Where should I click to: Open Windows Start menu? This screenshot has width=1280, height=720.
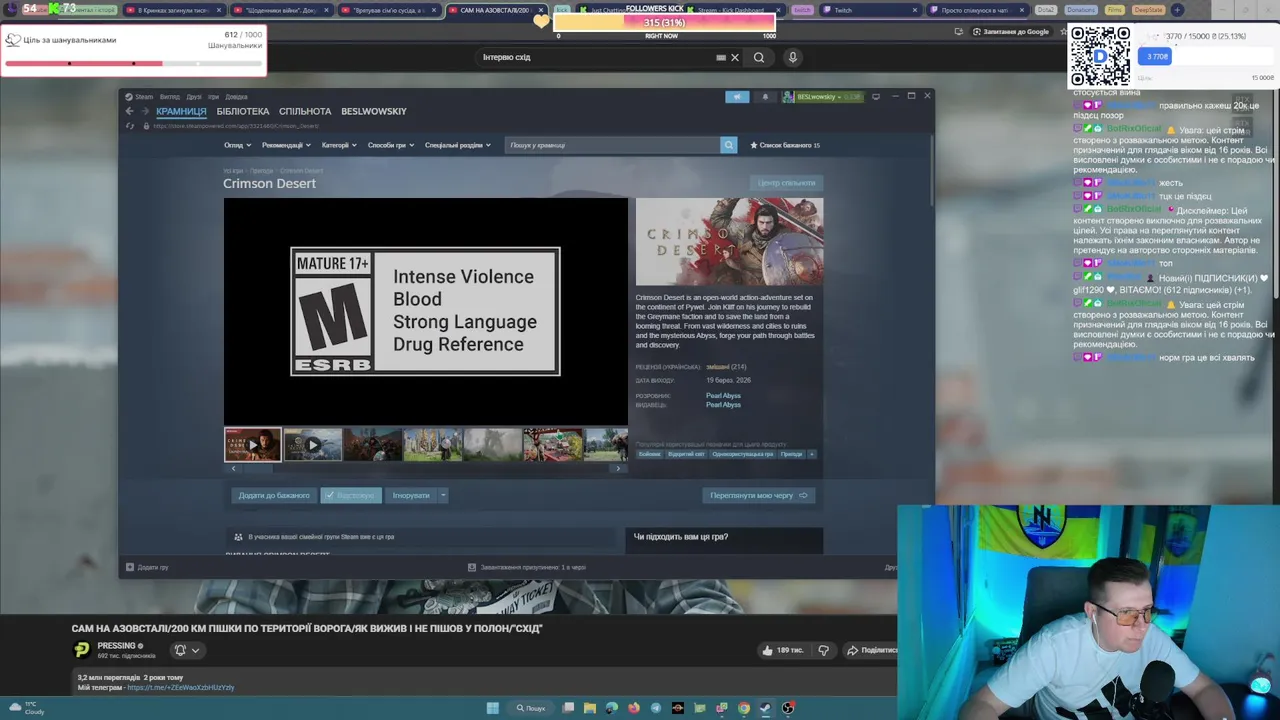tap(492, 708)
